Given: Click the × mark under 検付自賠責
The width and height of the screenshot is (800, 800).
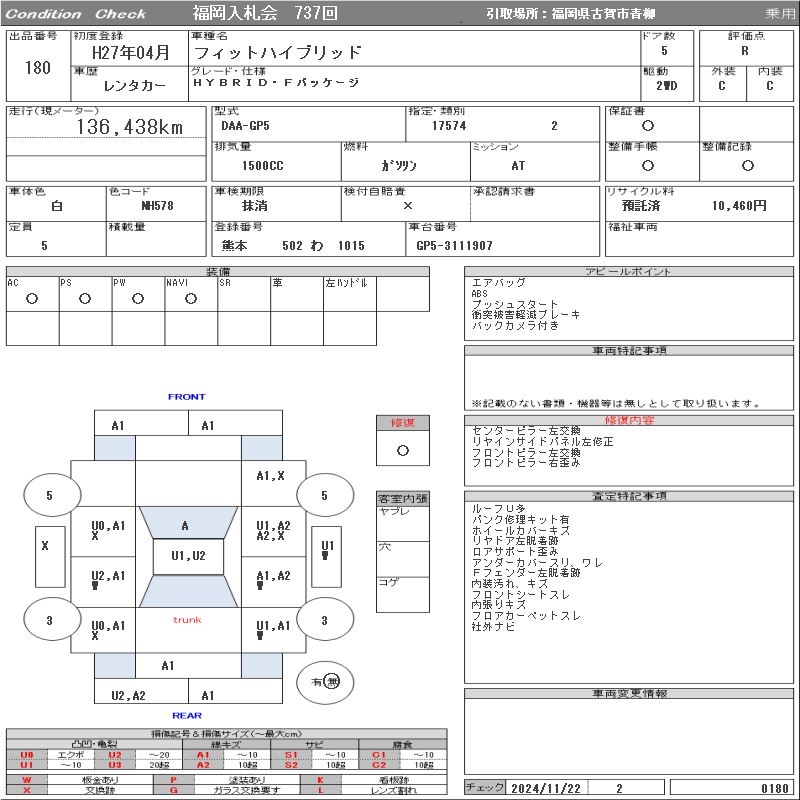Looking at the screenshot, I should tap(408, 206).
